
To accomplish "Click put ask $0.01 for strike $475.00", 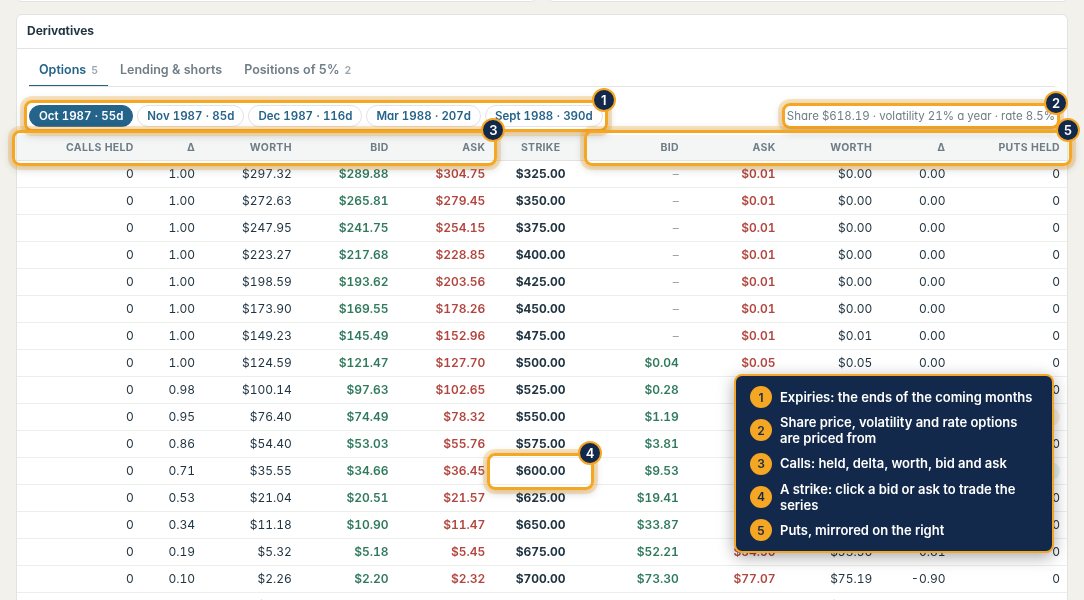I will coord(758,335).
